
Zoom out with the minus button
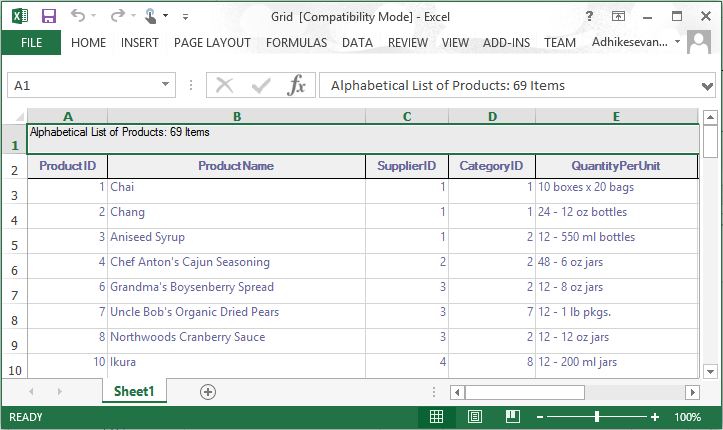point(540,418)
